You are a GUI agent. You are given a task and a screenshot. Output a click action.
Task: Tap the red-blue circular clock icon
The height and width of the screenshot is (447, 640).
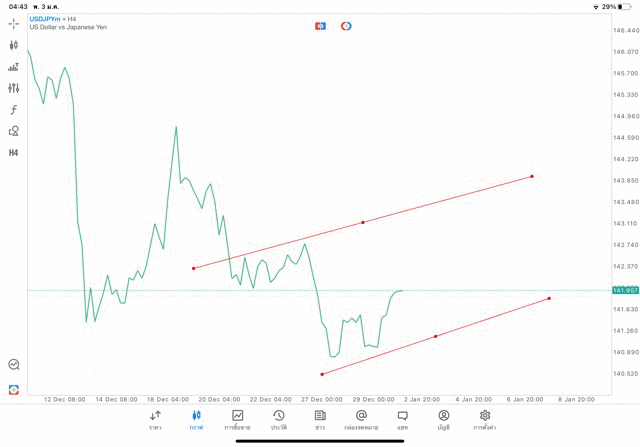point(346,25)
